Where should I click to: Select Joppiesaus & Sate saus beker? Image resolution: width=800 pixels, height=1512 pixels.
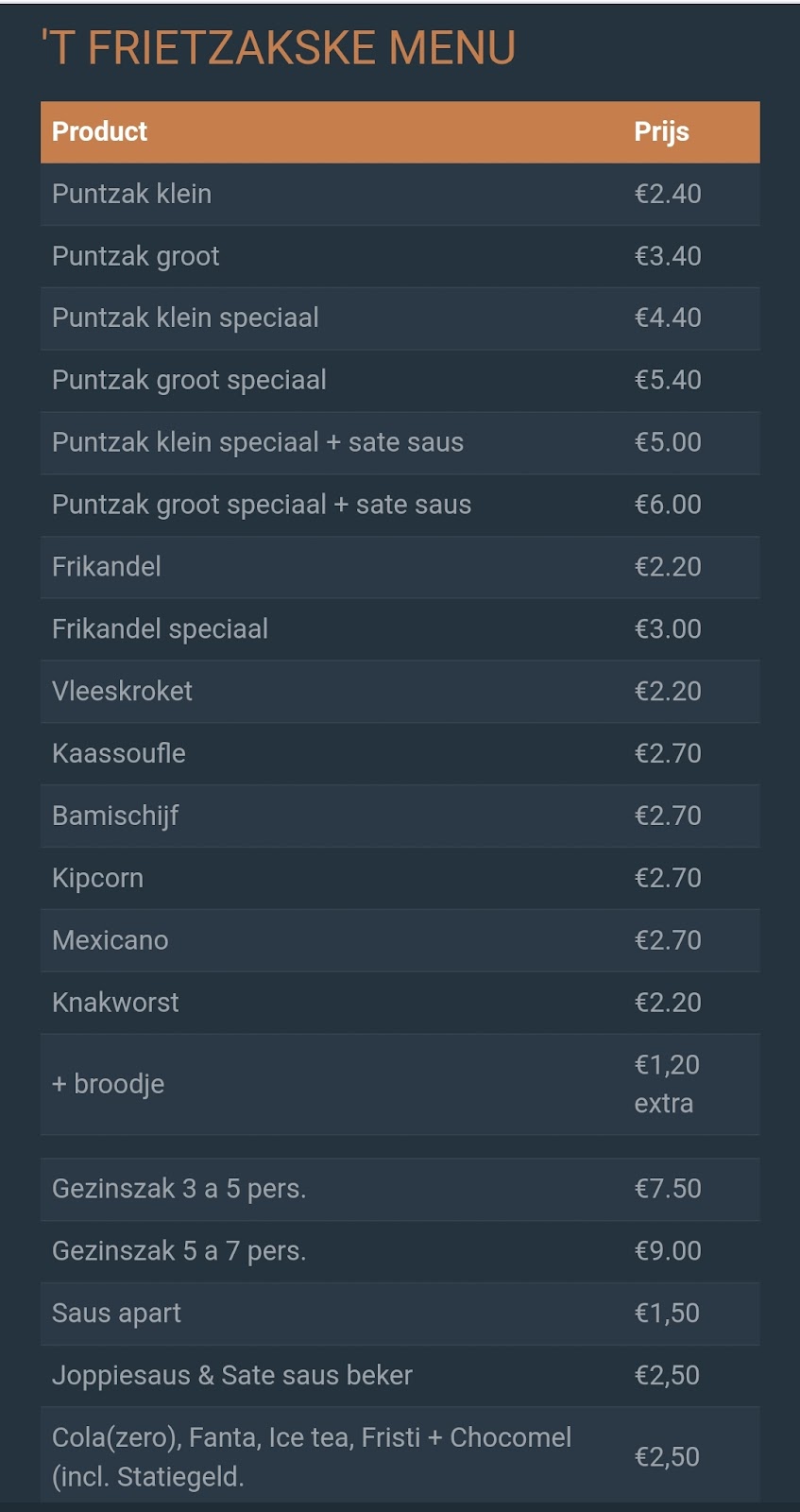coord(400,1376)
